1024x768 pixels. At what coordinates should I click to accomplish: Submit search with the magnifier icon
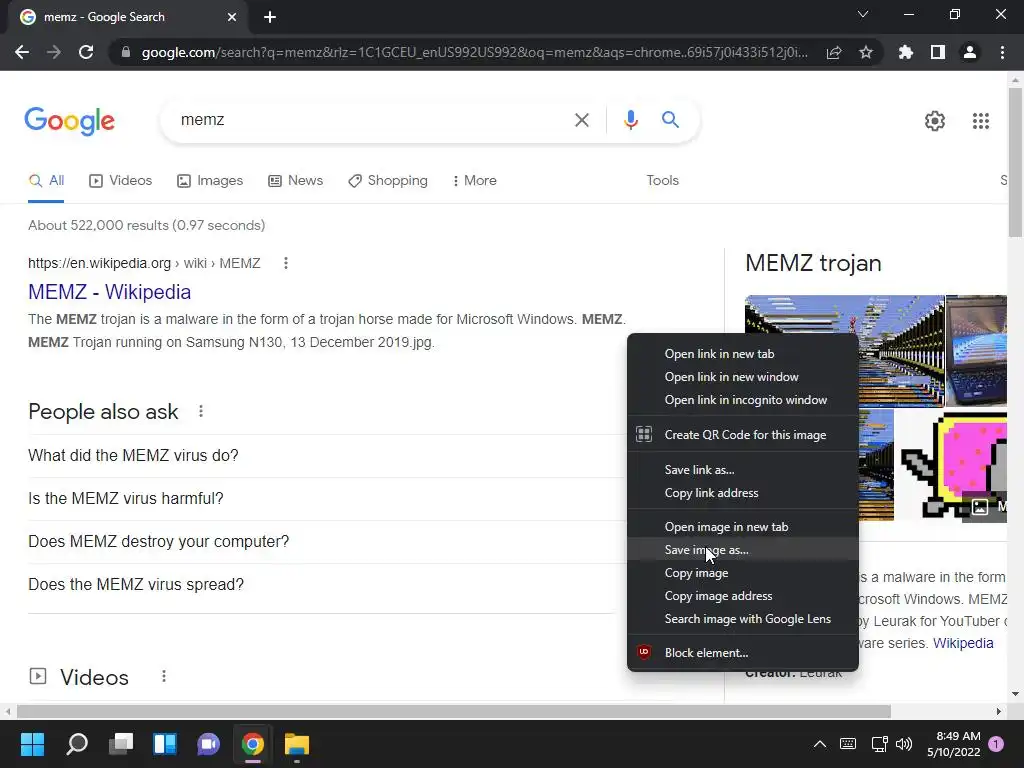(x=670, y=120)
